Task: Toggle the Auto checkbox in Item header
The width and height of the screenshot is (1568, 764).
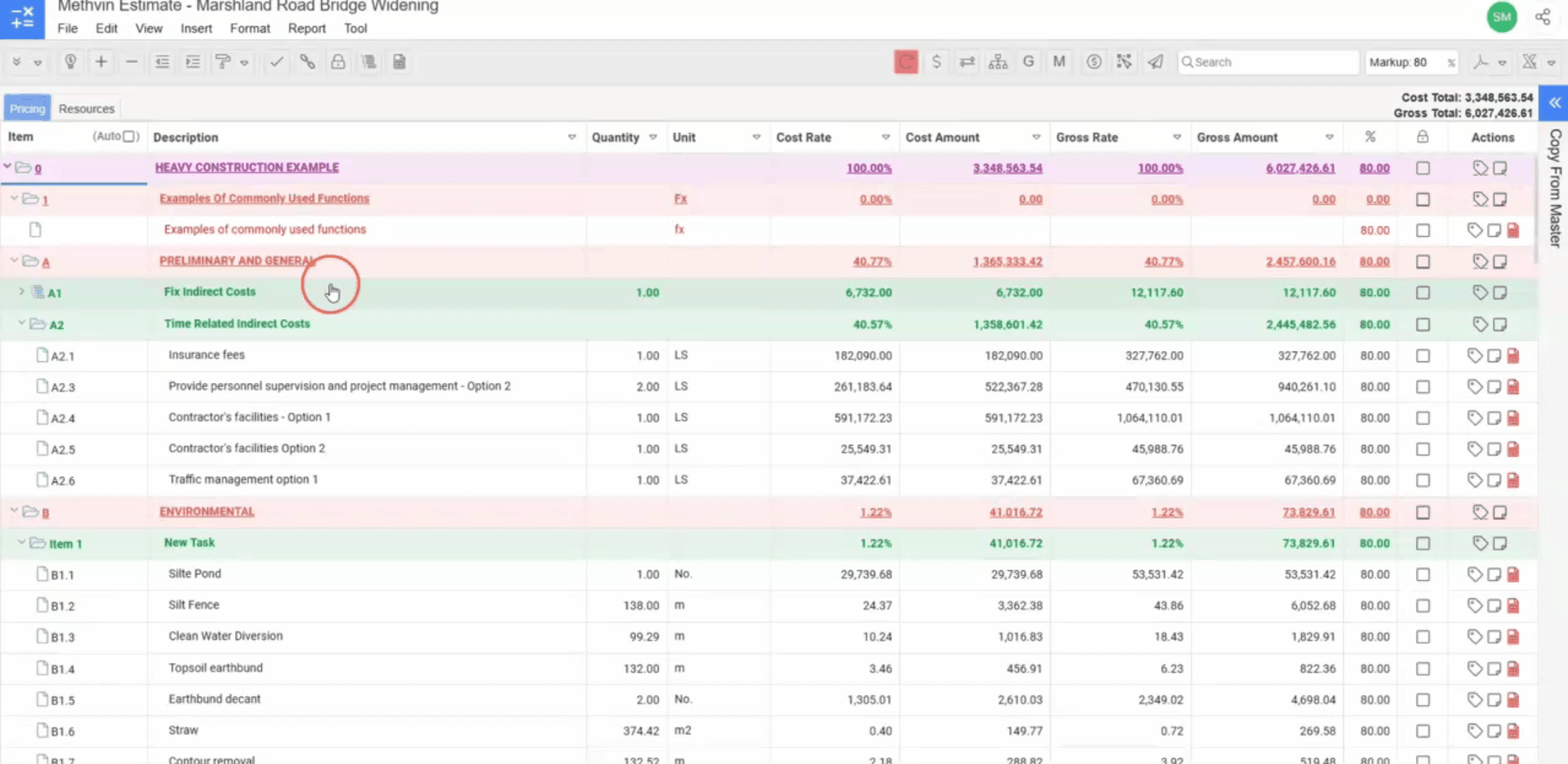Action: coord(129,137)
